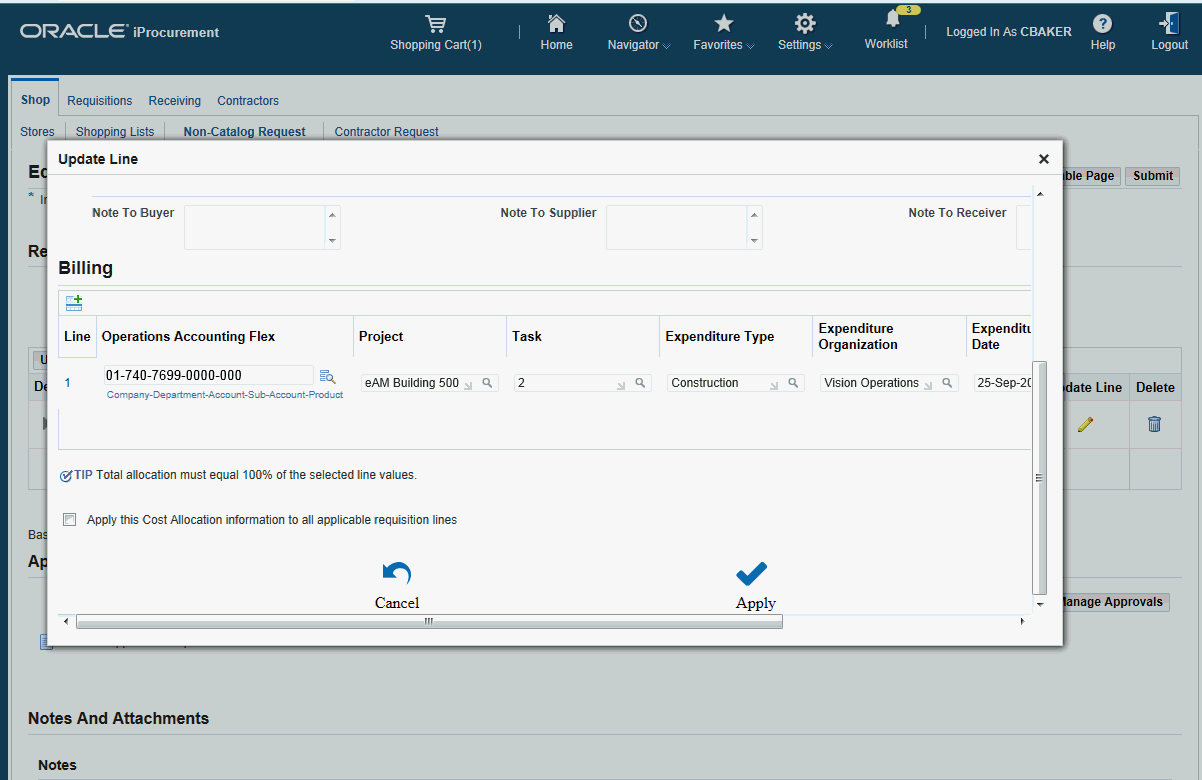Open the Favorites star menu
This screenshot has width=1202, height=780.
click(x=724, y=23)
